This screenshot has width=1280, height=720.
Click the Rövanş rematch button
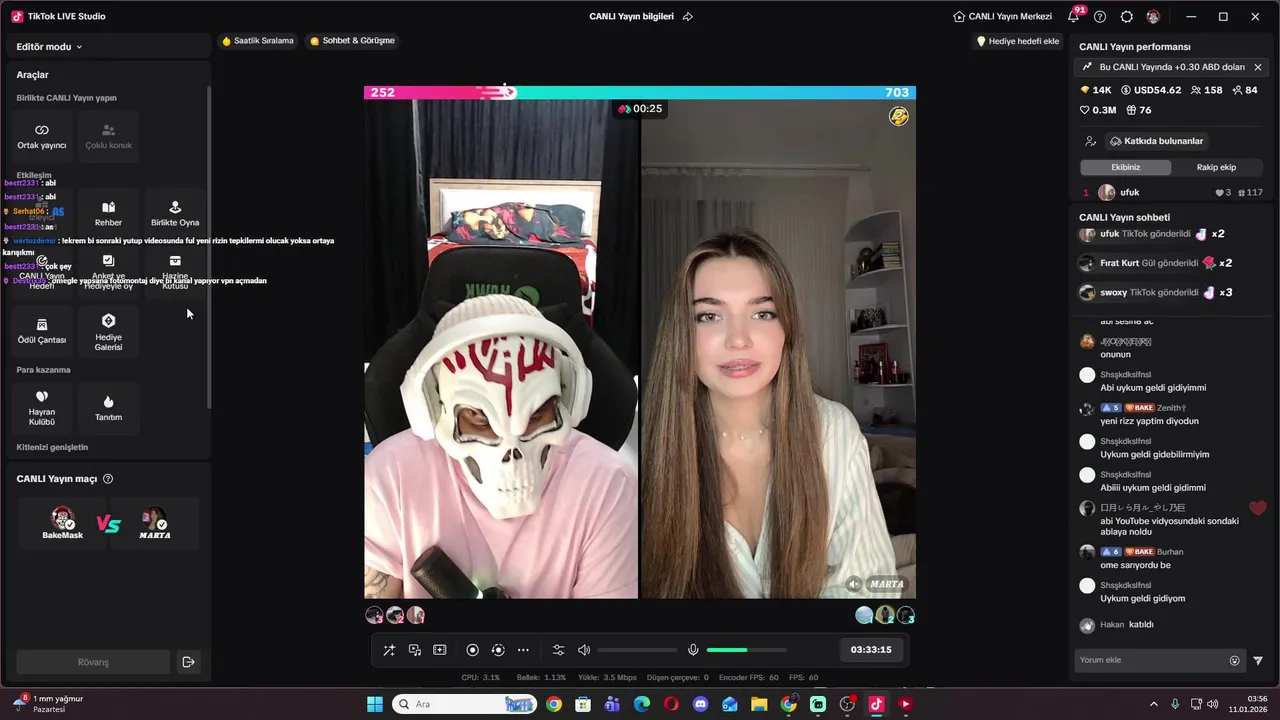click(93, 662)
